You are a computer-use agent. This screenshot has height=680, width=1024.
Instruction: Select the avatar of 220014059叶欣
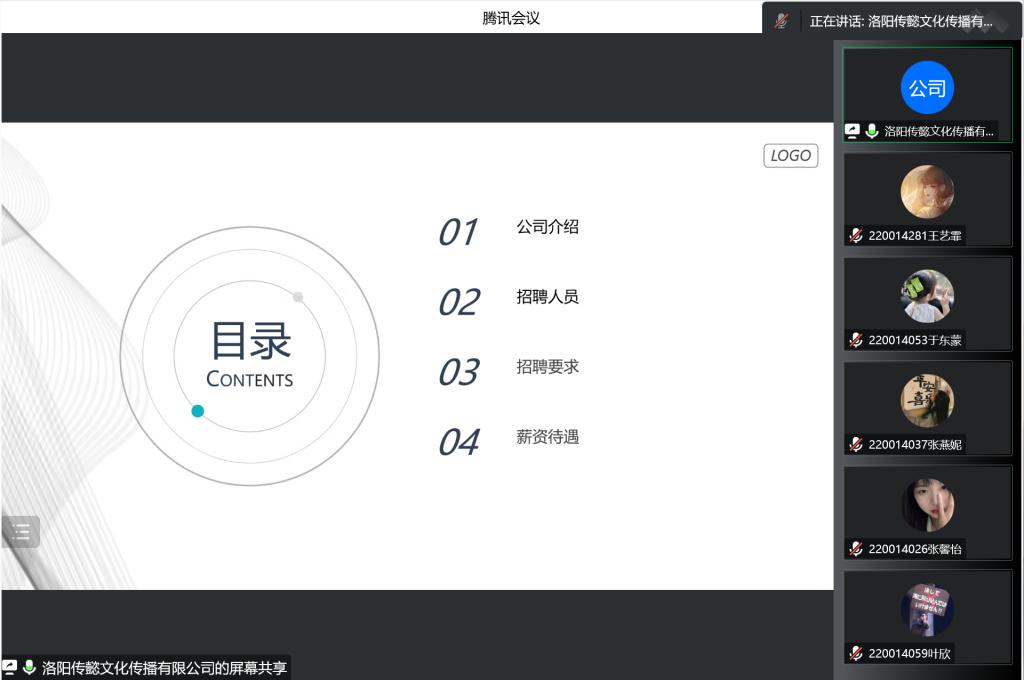(927, 610)
